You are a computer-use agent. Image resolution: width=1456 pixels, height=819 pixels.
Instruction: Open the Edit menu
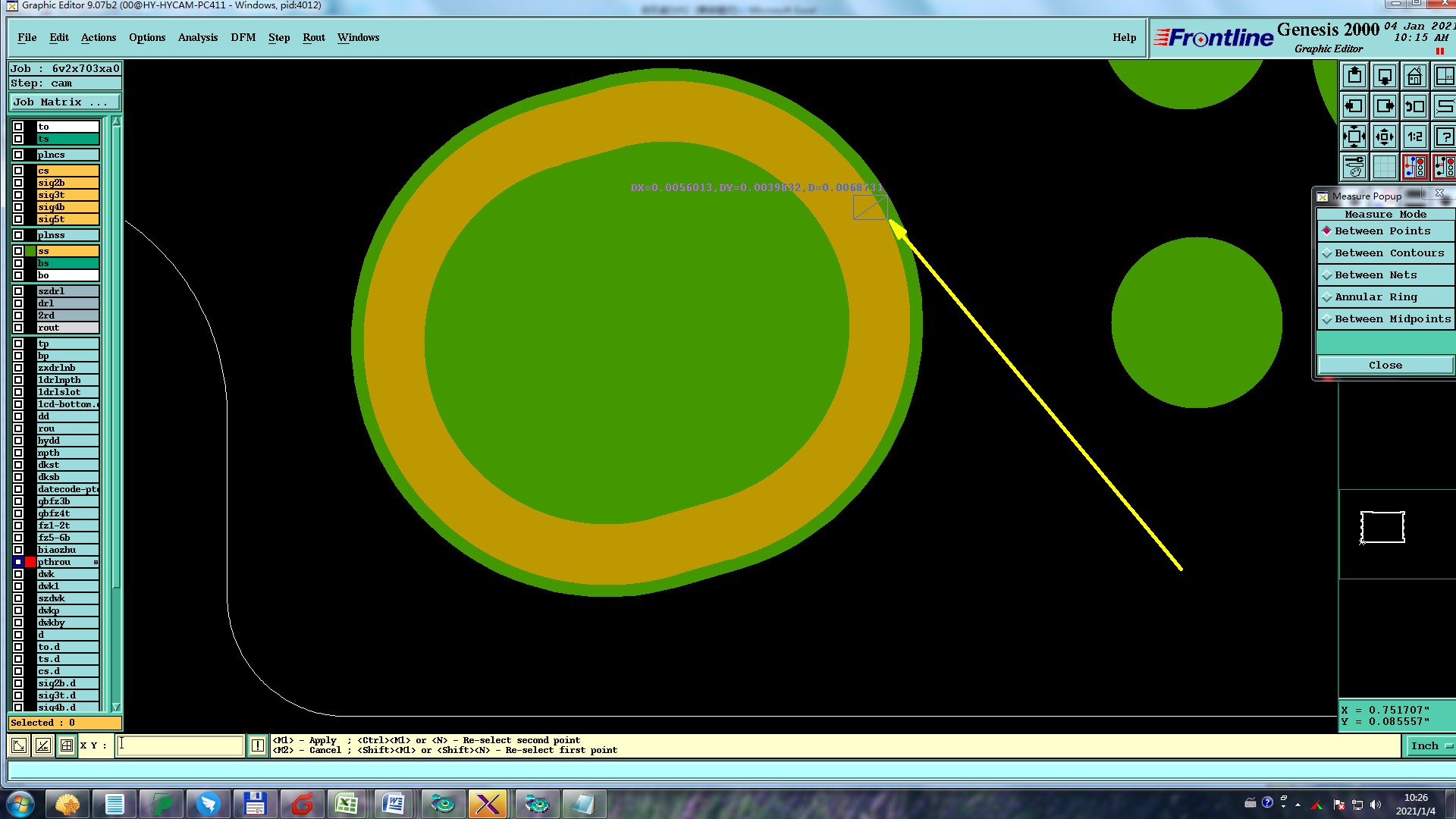coord(59,37)
